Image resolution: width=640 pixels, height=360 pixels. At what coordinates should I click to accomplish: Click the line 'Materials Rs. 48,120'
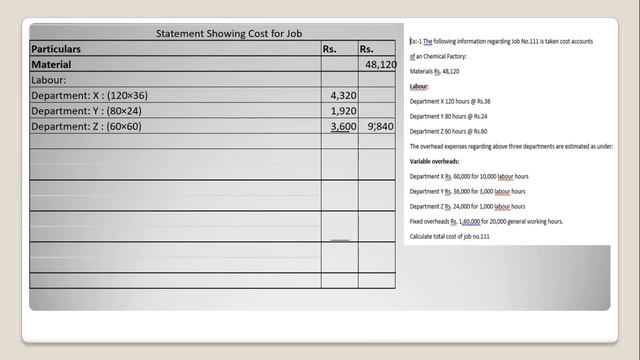[434, 71]
